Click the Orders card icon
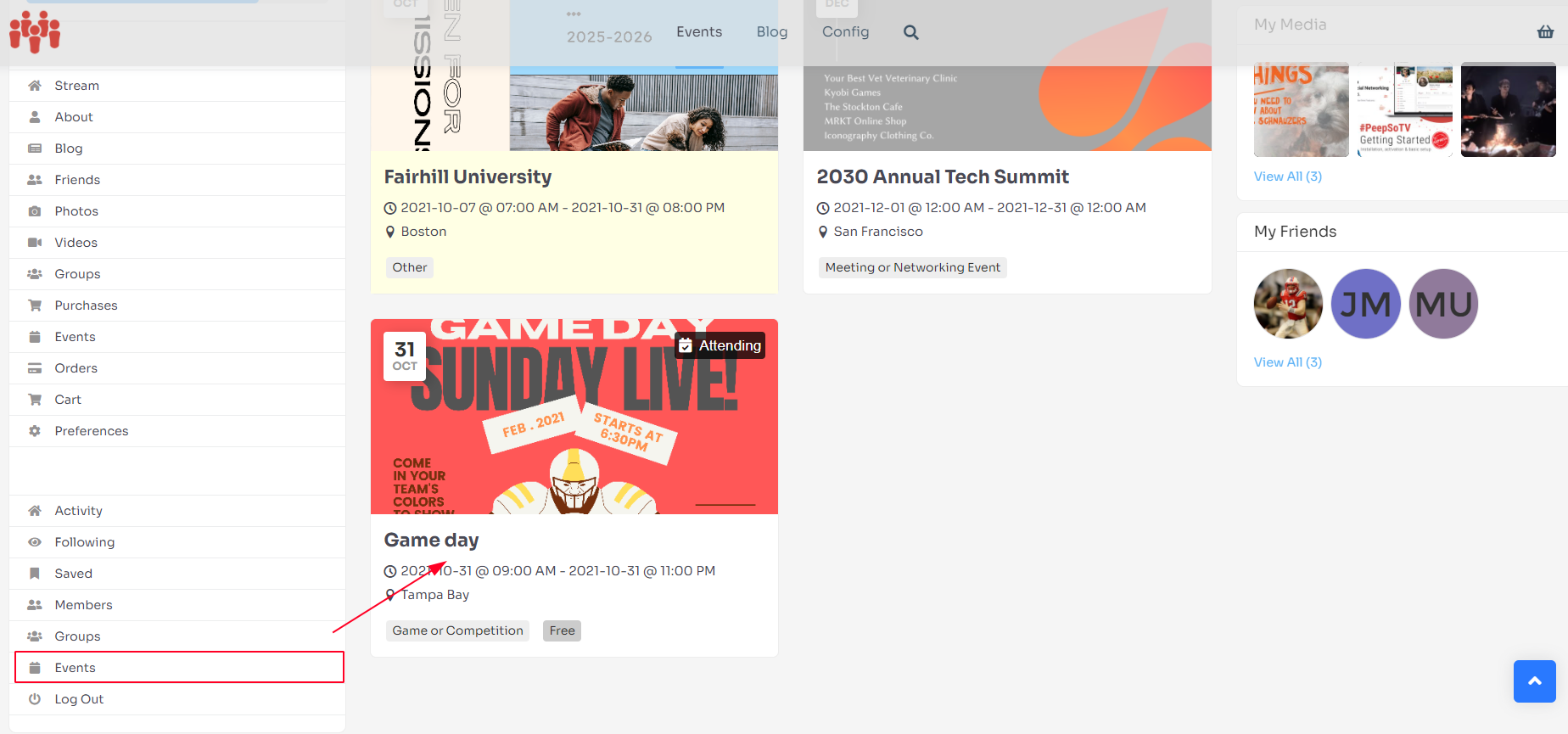 click(35, 368)
